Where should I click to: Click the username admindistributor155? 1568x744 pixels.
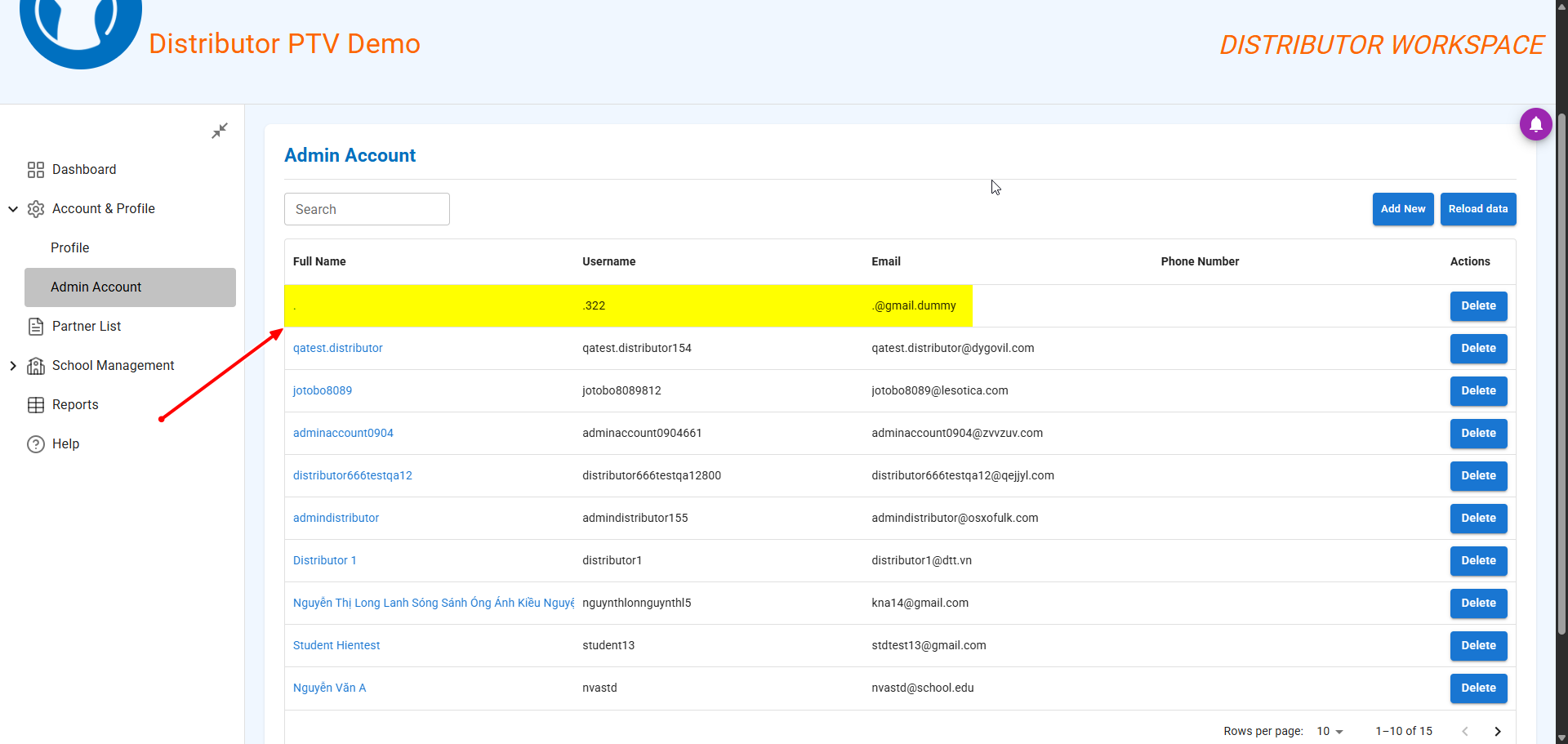(x=635, y=518)
